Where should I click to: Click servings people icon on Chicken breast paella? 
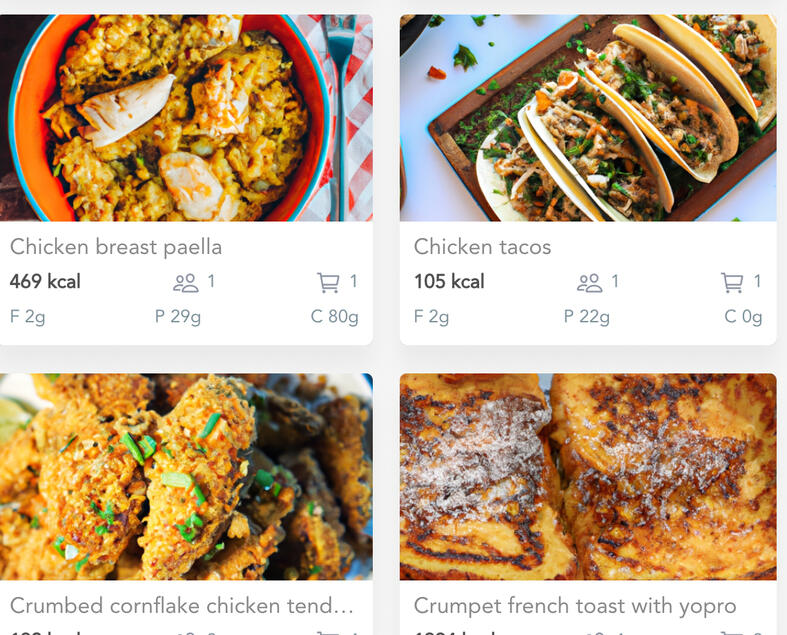[x=185, y=283]
